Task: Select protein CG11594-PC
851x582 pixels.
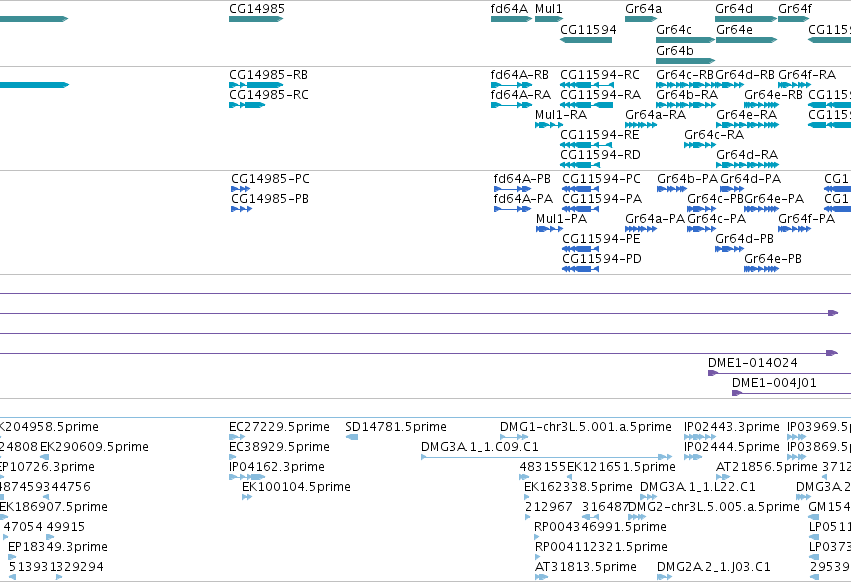Action: [580, 189]
